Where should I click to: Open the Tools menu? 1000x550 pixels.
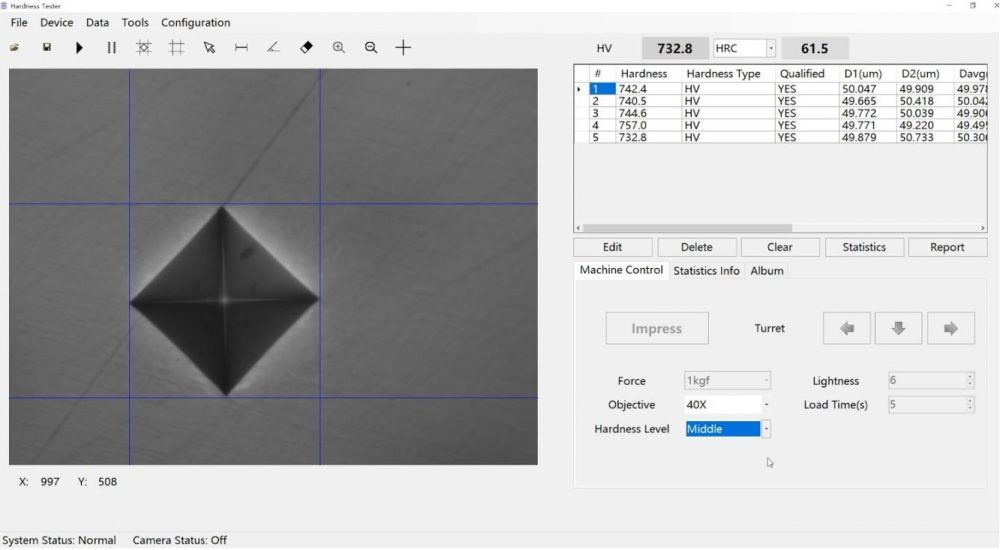pyautogui.click(x=135, y=22)
